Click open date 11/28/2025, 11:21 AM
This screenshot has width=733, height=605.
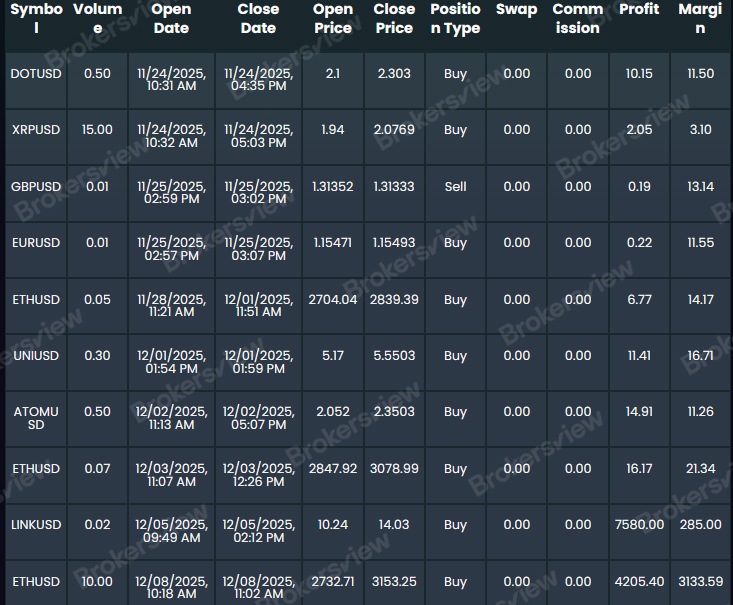[x=171, y=306]
